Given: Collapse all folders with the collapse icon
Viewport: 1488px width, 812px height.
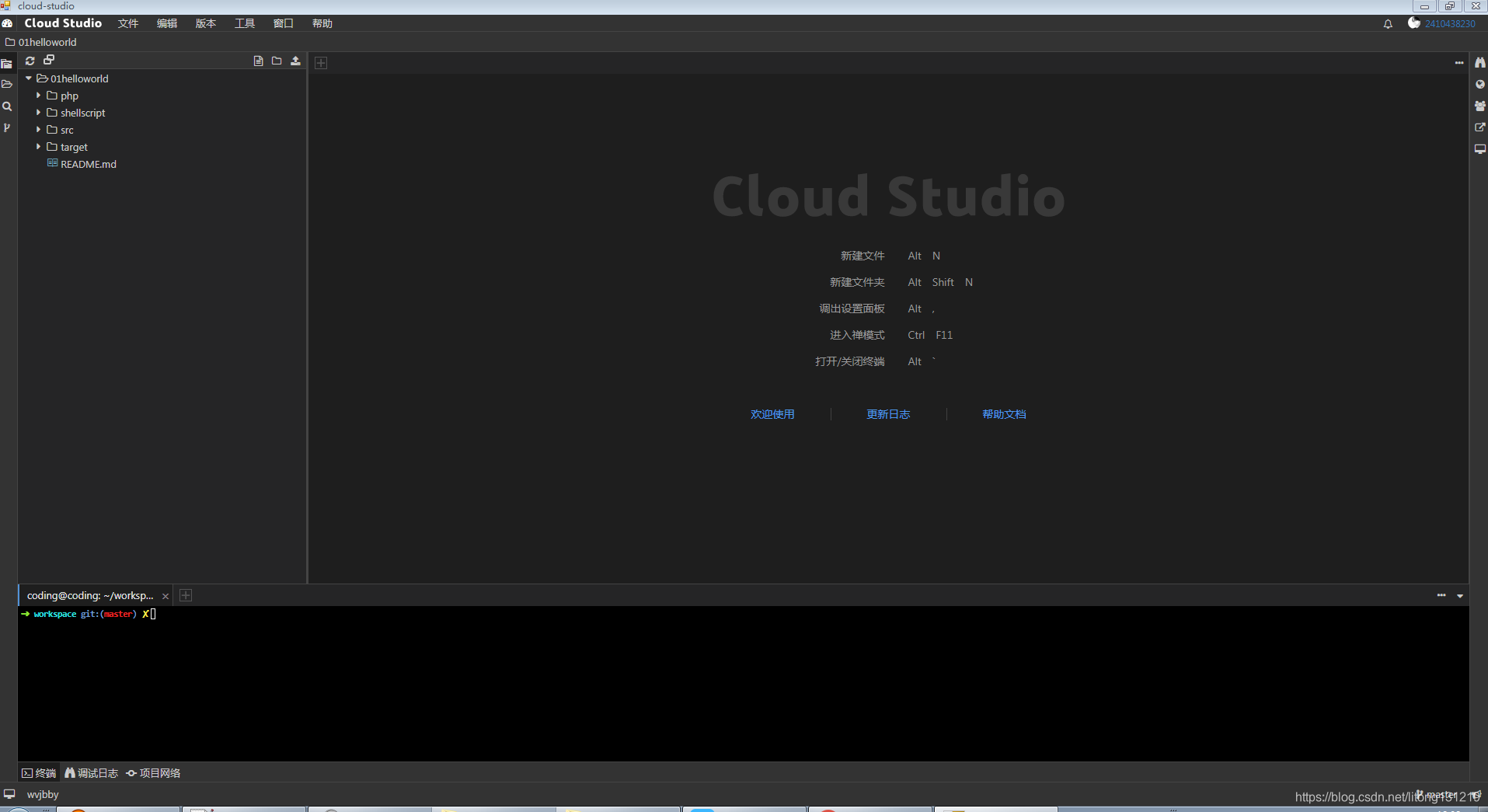Looking at the screenshot, I should pos(48,60).
